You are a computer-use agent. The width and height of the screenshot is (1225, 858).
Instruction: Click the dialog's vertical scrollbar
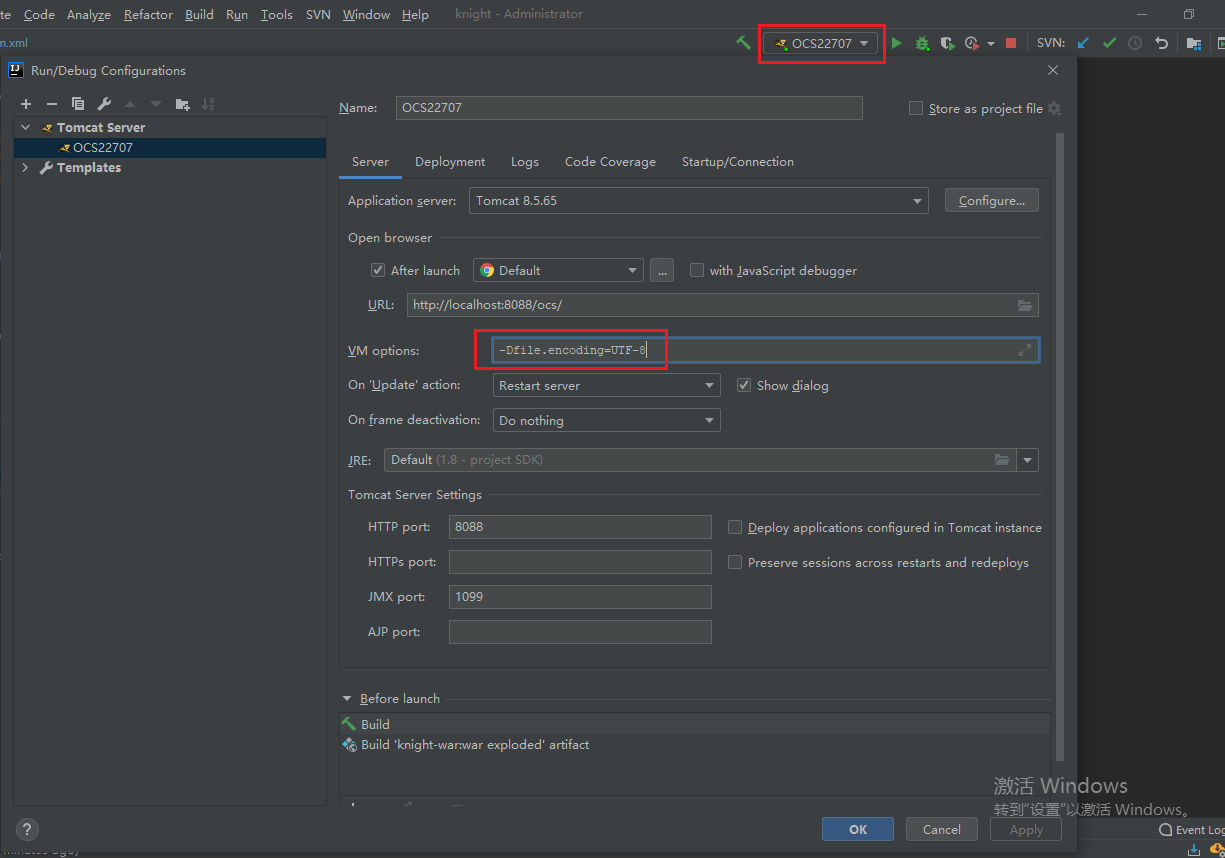pos(1060,447)
